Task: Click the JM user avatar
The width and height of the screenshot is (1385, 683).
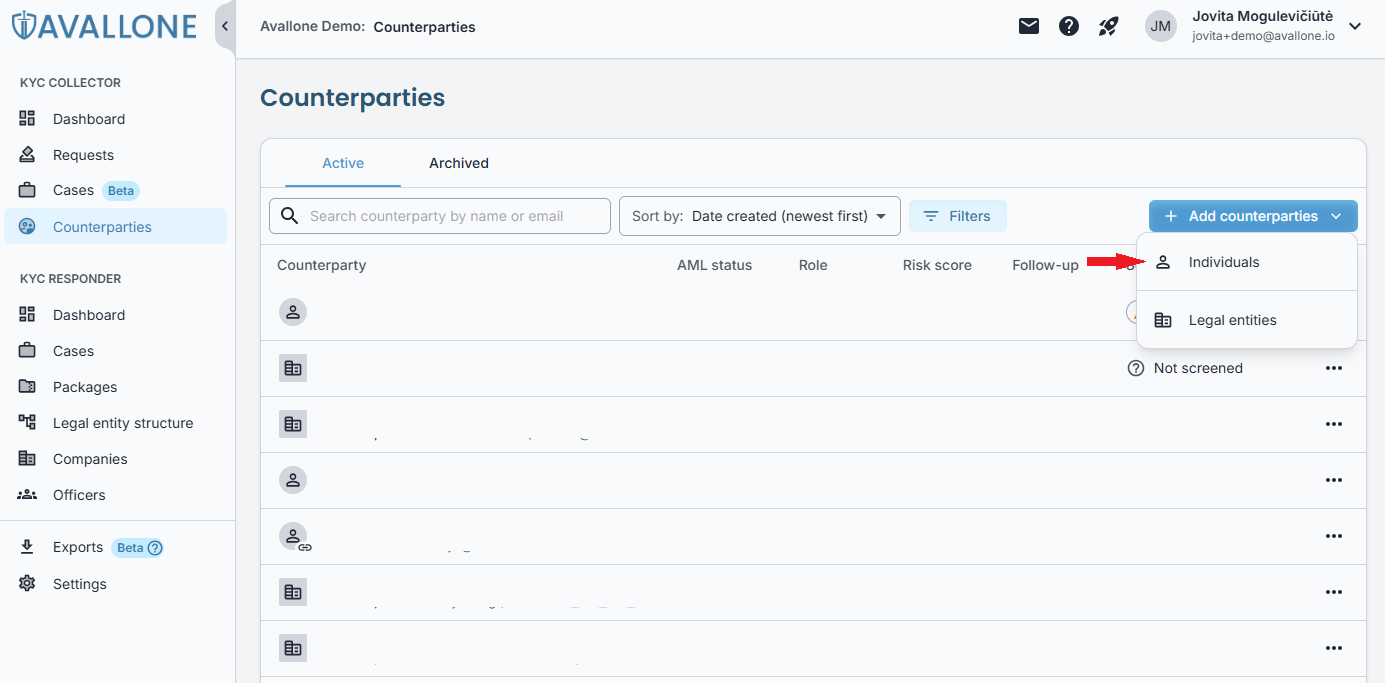Action: point(1160,26)
